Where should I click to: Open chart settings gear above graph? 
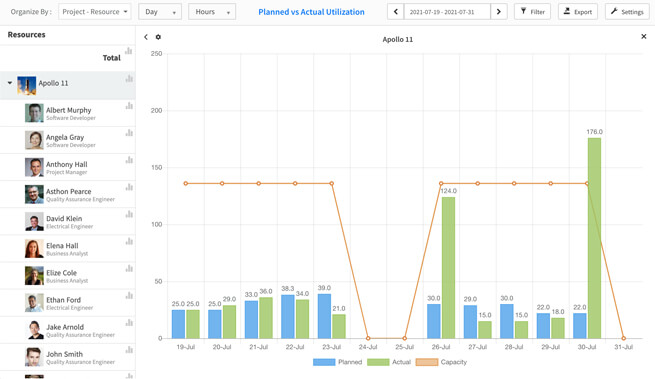158,37
